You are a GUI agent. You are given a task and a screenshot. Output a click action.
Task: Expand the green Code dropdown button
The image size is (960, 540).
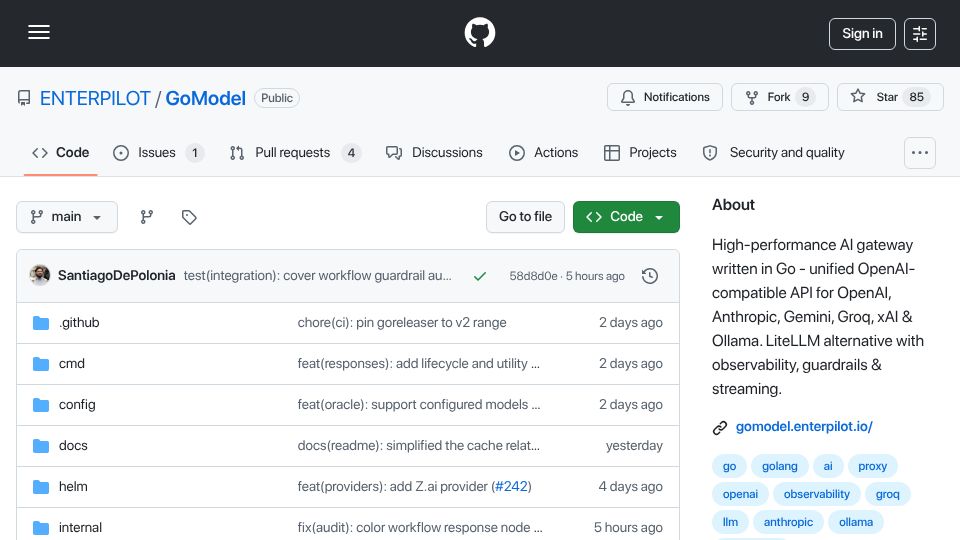tap(626, 217)
